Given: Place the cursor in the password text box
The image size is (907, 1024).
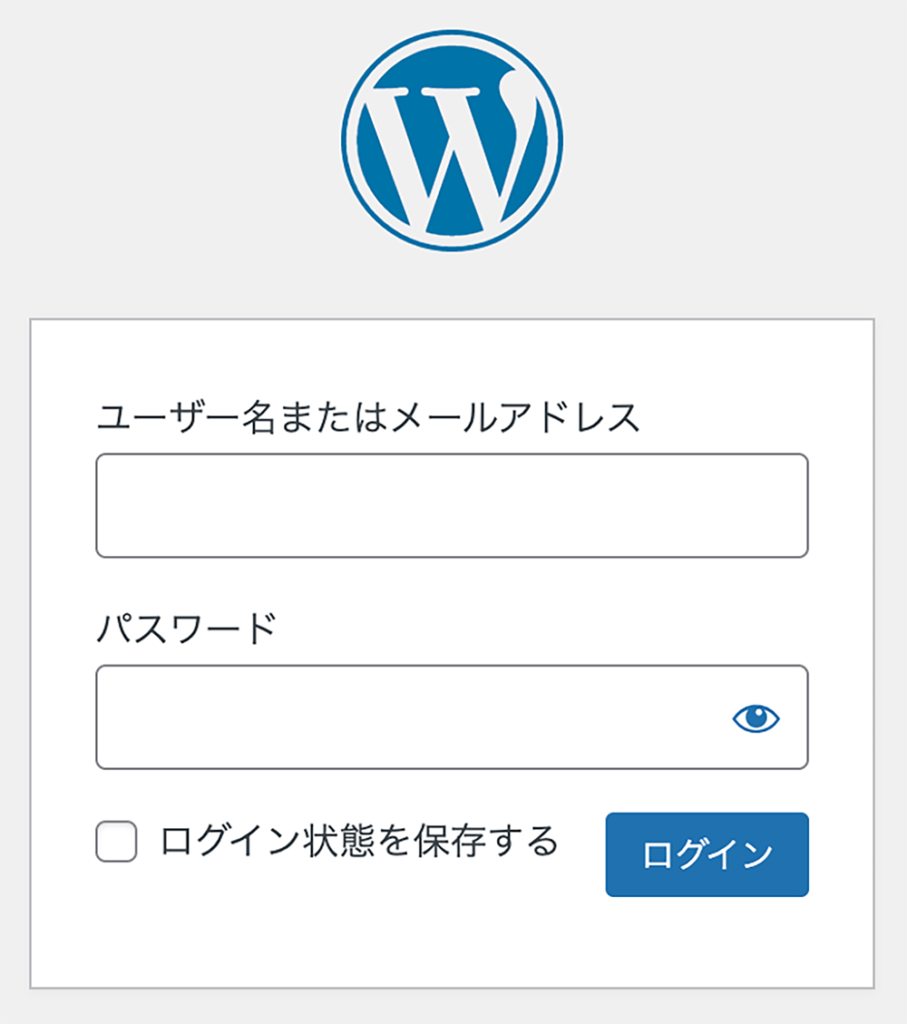Looking at the screenshot, I should 452,717.
